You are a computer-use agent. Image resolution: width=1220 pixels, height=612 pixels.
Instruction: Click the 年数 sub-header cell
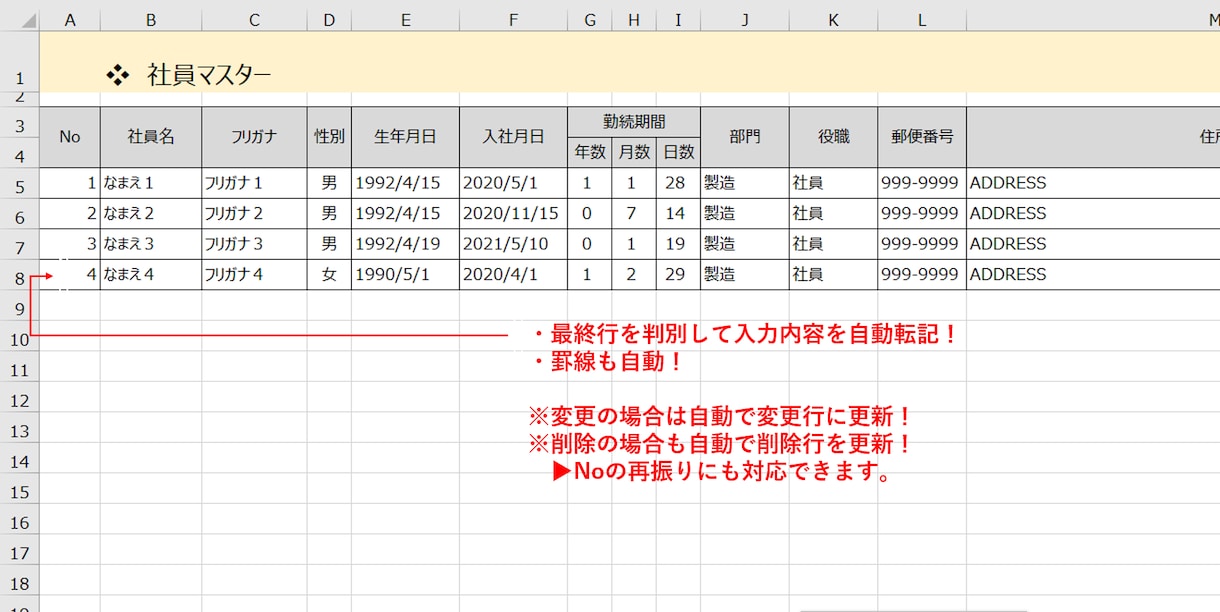coord(590,152)
